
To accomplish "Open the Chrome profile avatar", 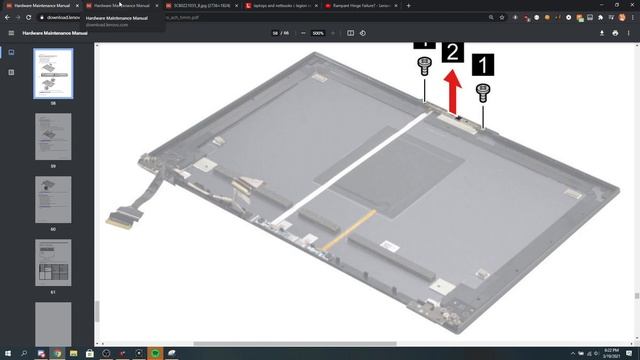I will 622,18.
